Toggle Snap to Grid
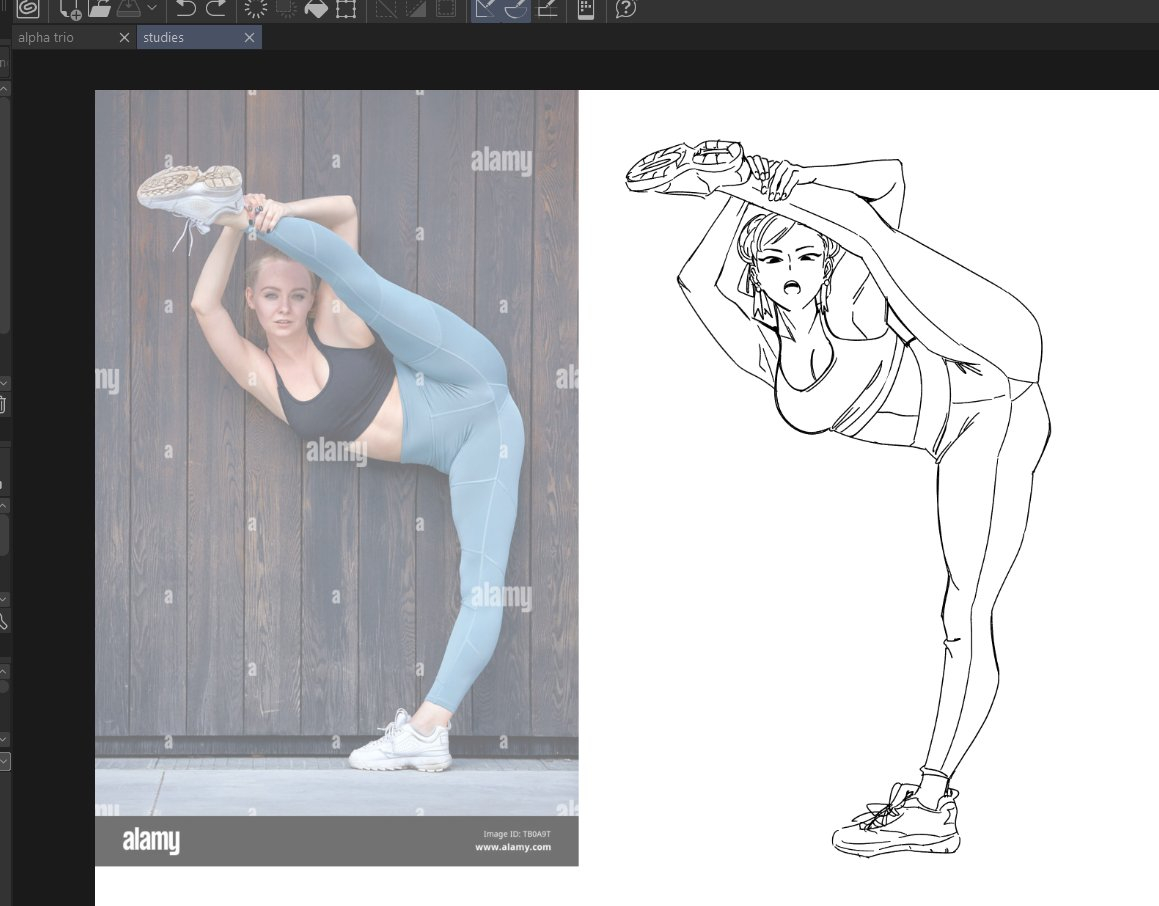Screen dimensions: 1159x906 [547, 9]
